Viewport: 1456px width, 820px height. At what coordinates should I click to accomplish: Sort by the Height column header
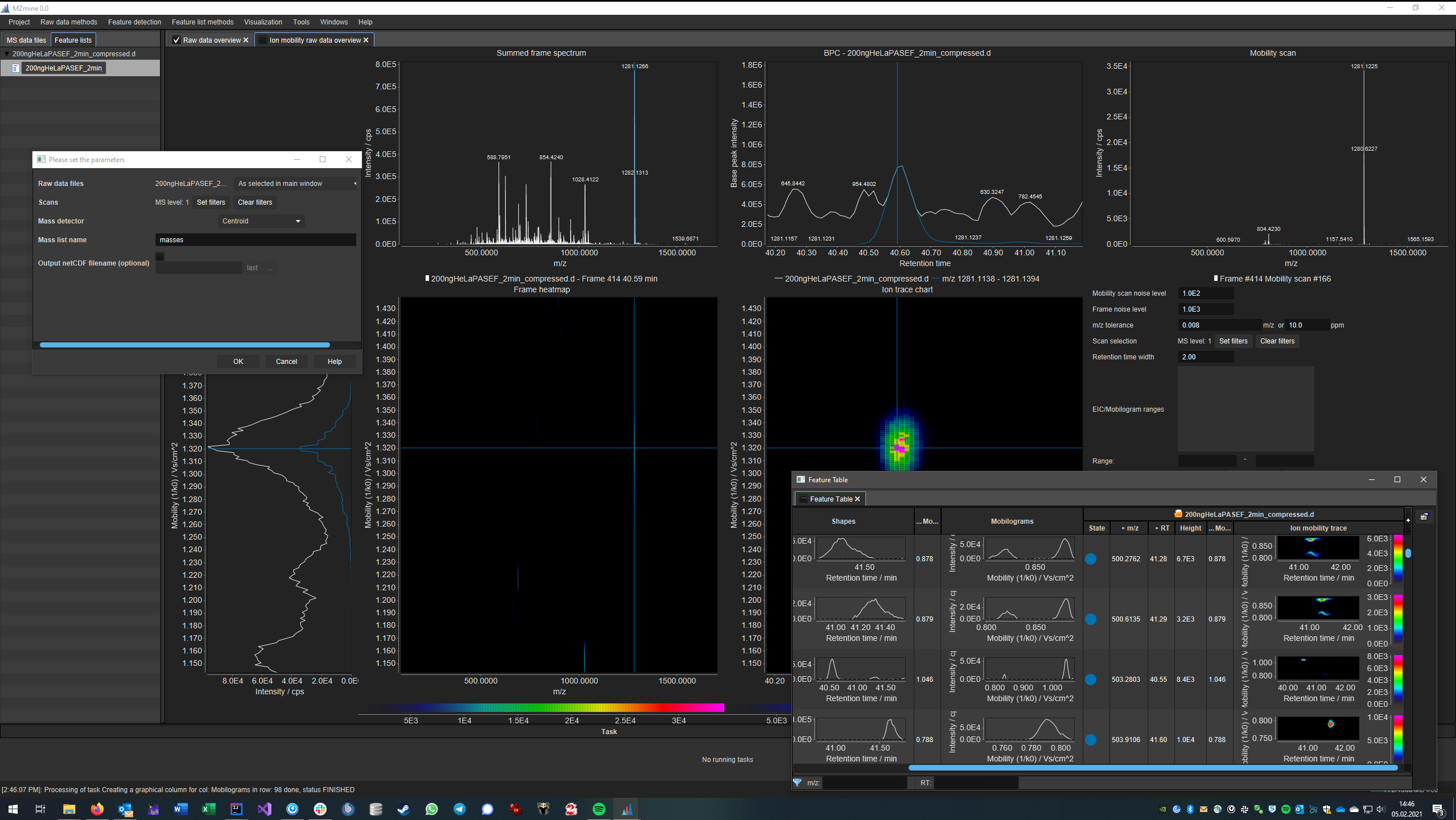click(1190, 528)
